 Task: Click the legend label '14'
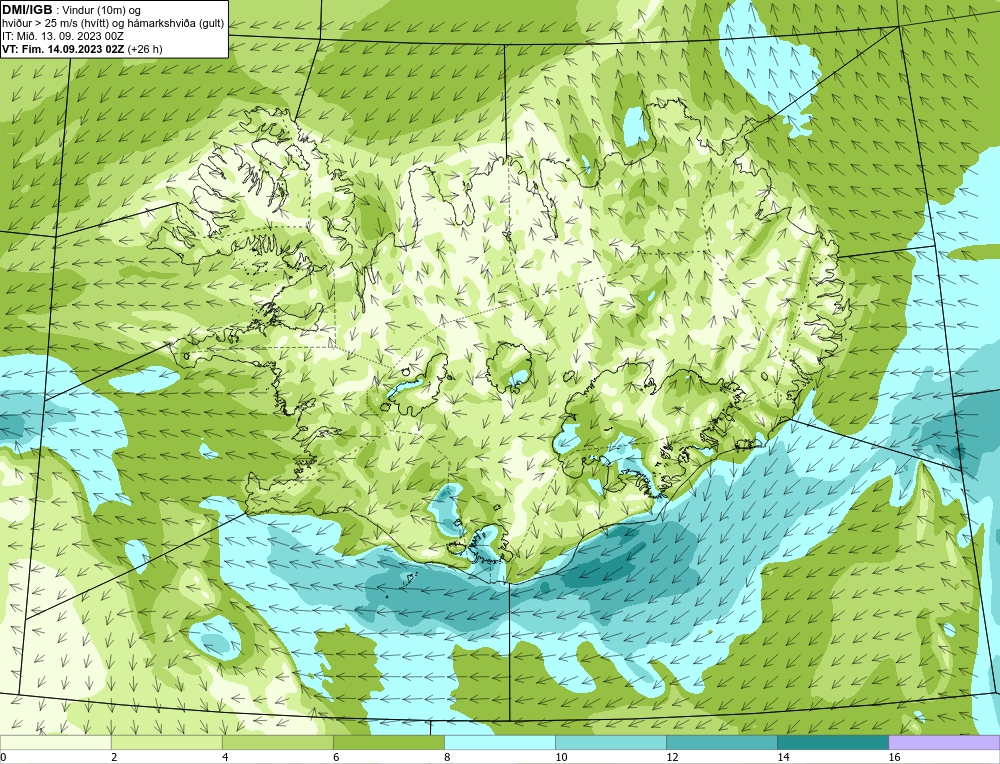click(783, 757)
